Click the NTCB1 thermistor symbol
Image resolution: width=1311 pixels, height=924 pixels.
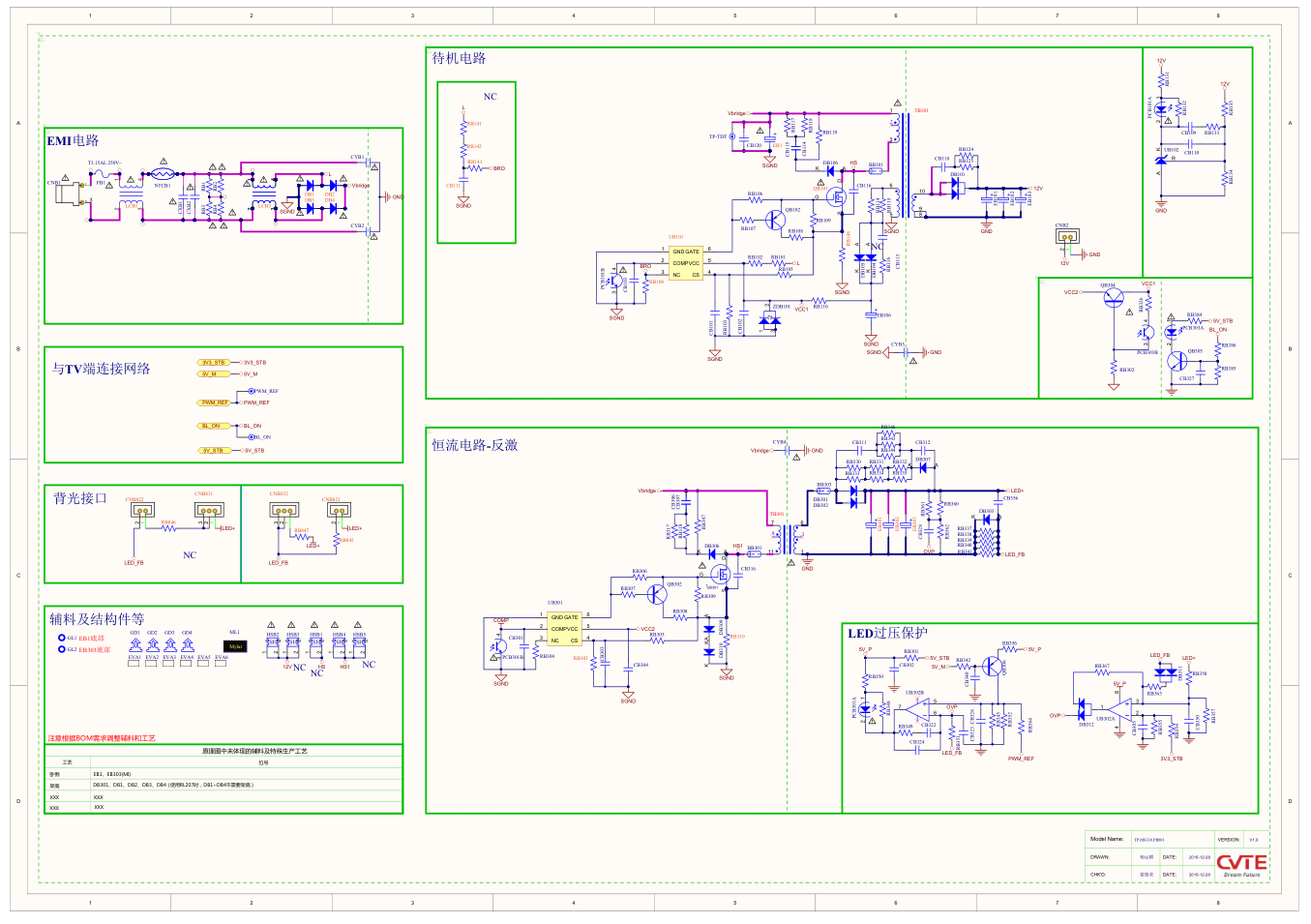pos(162,174)
